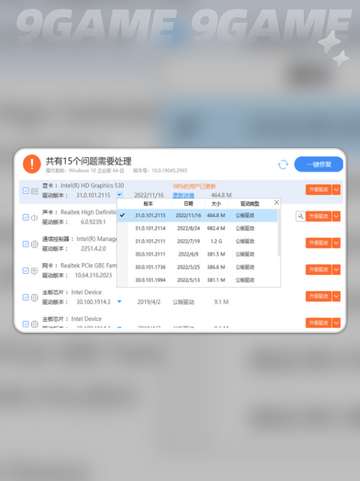Expand the orange arrow in the Intel Device 2019/4/2 row
Screen dimensions: 360x481
coord(336,296)
